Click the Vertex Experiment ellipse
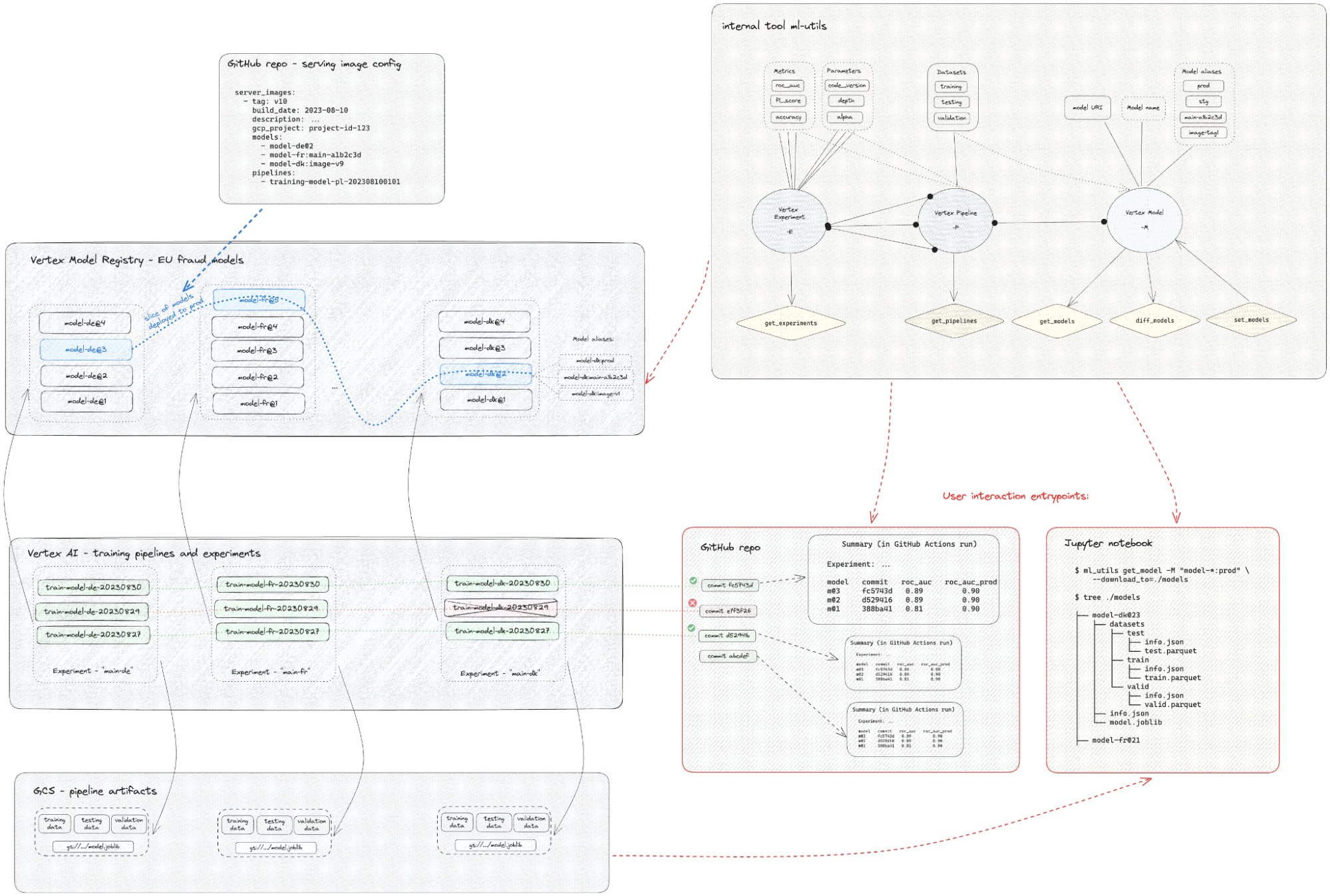Image resolution: width=1330 pixels, height=896 pixels. click(x=790, y=221)
